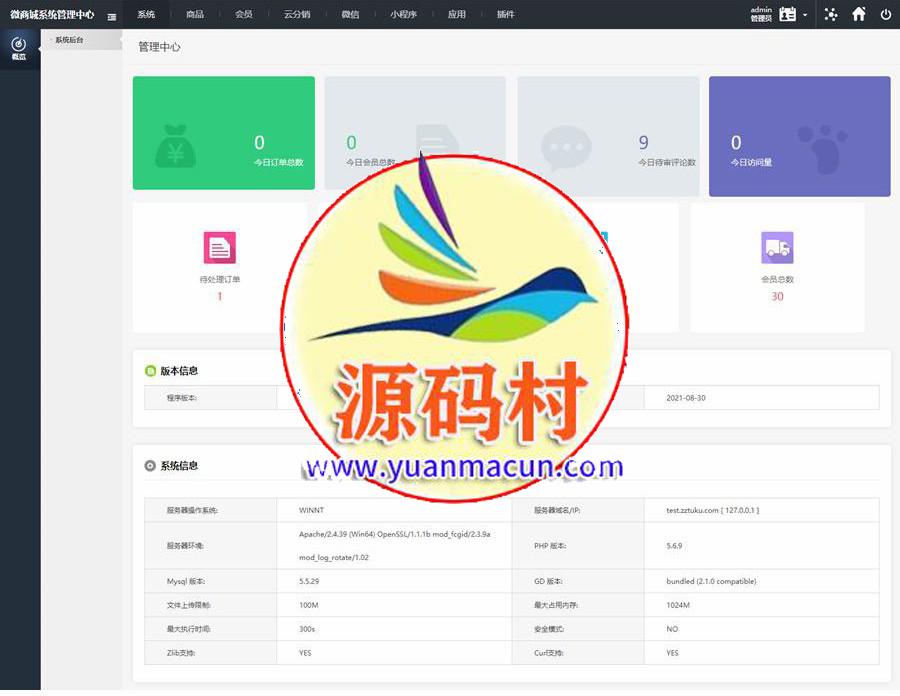This screenshot has height=696, width=900.
Task: Toggle the sidebar collapse hamburger icon
Action: pos(112,15)
